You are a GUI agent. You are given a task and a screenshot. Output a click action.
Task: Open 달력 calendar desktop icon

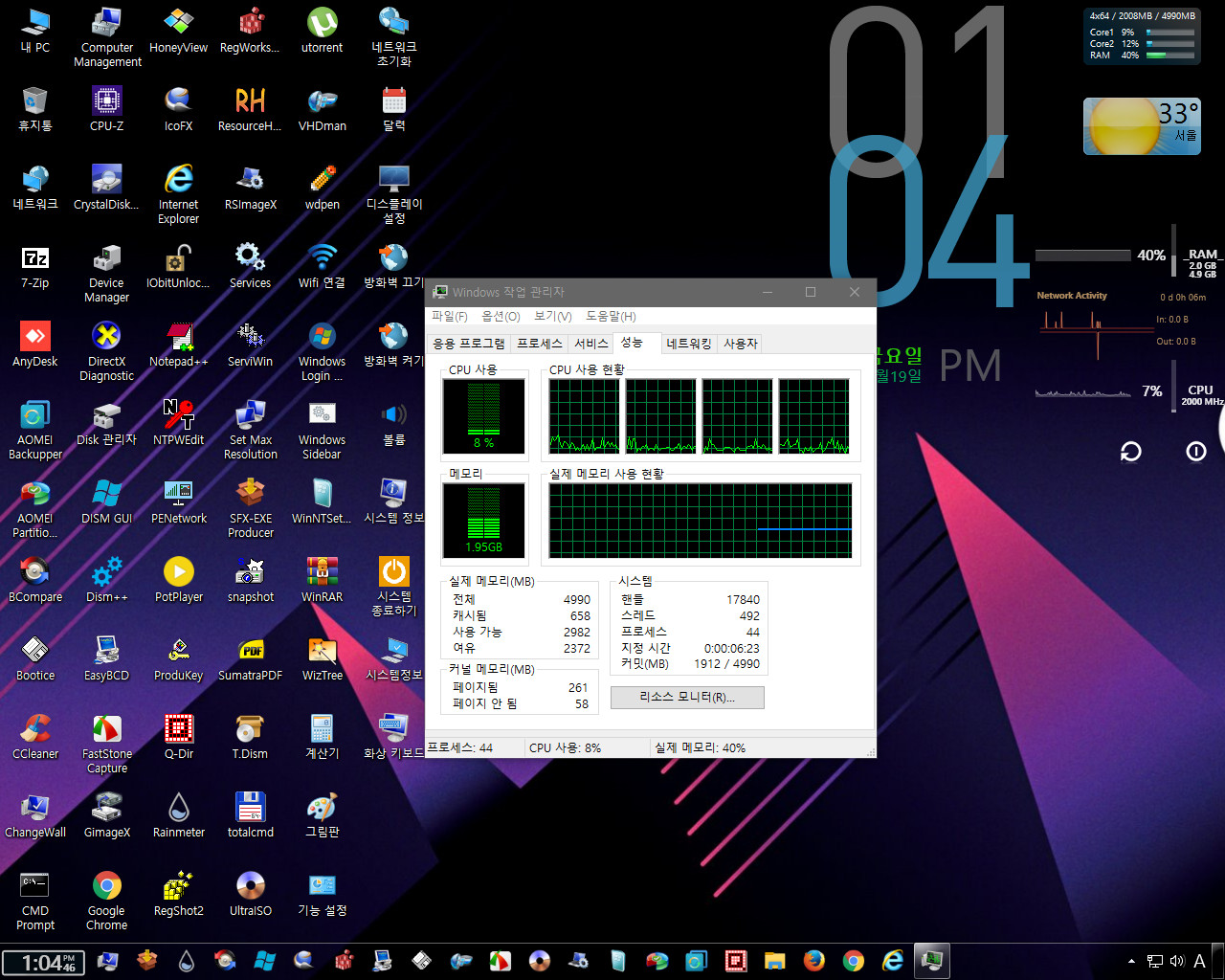393,108
